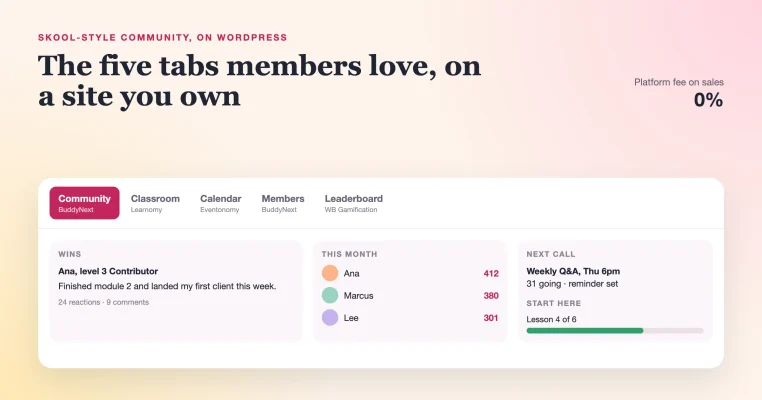Click the Weekly Q&A, Thu 6pm event

point(573,271)
